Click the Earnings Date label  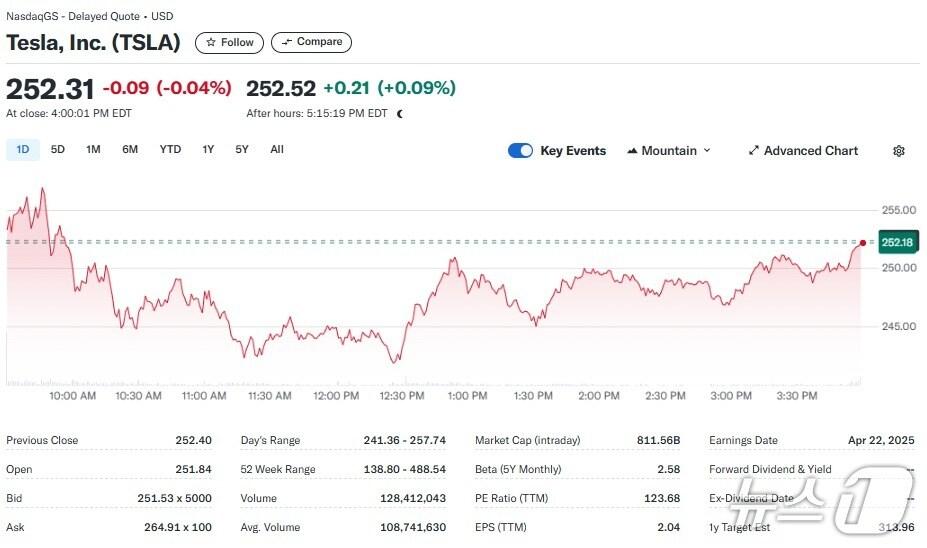pyautogui.click(x=743, y=440)
